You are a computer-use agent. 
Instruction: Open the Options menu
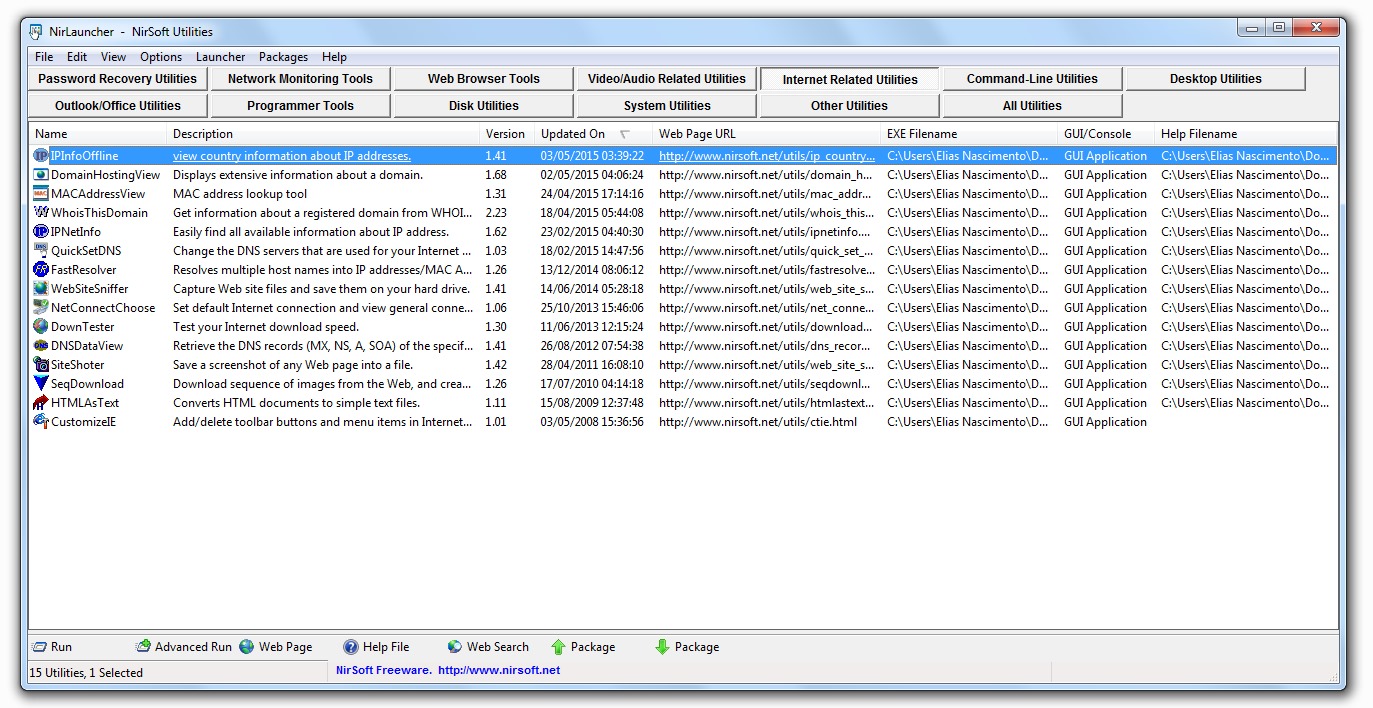point(161,57)
